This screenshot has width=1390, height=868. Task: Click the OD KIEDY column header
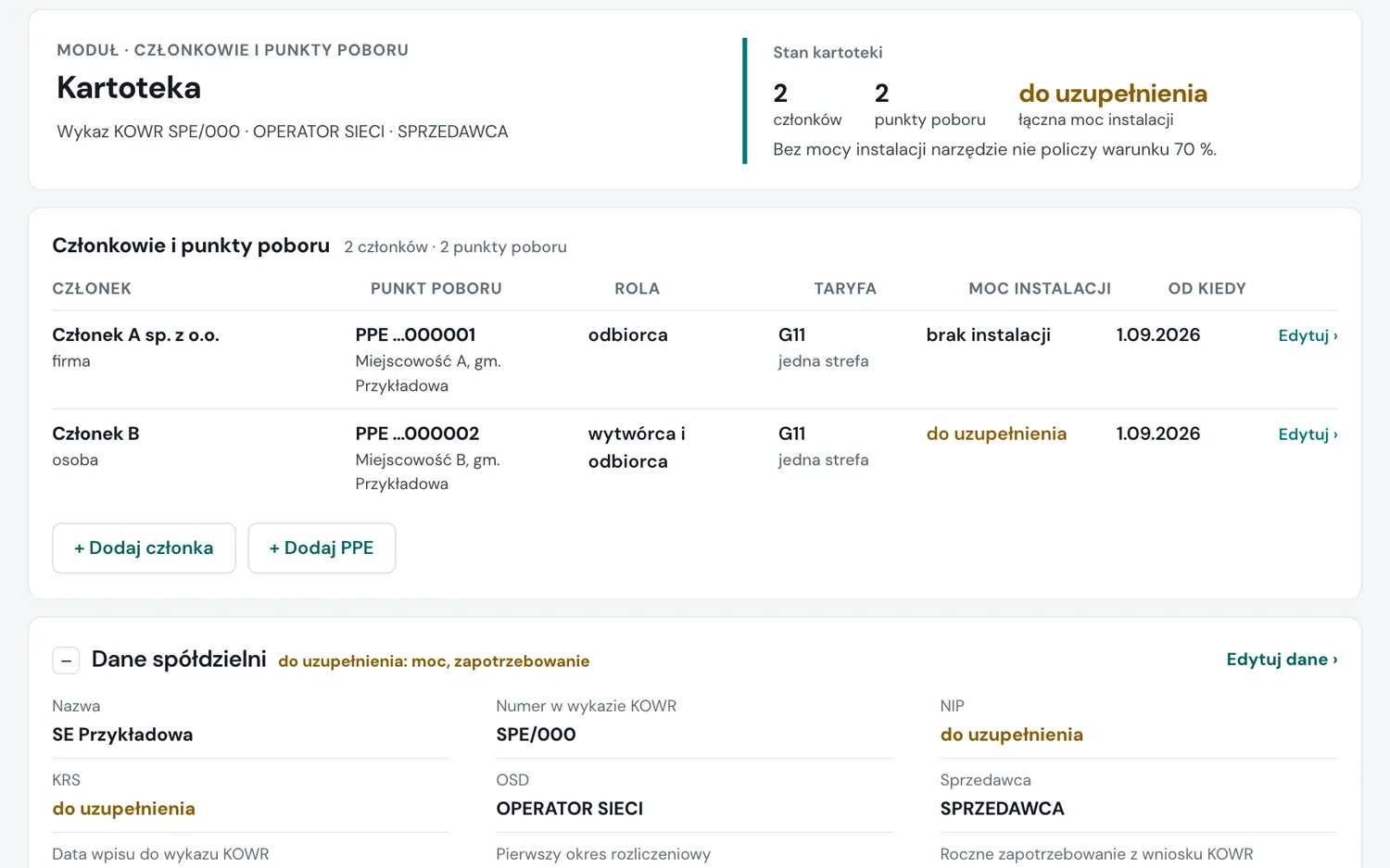[1207, 289]
